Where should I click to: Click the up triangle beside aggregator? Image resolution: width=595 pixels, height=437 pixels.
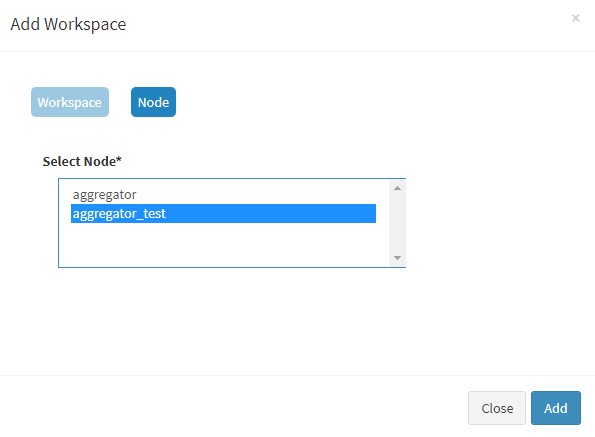pos(397,188)
